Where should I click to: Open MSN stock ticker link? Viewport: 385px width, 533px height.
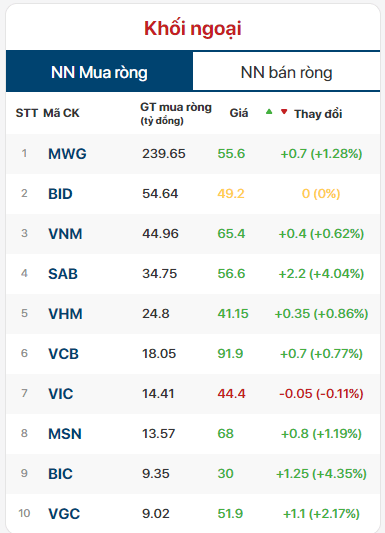(65, 434)
